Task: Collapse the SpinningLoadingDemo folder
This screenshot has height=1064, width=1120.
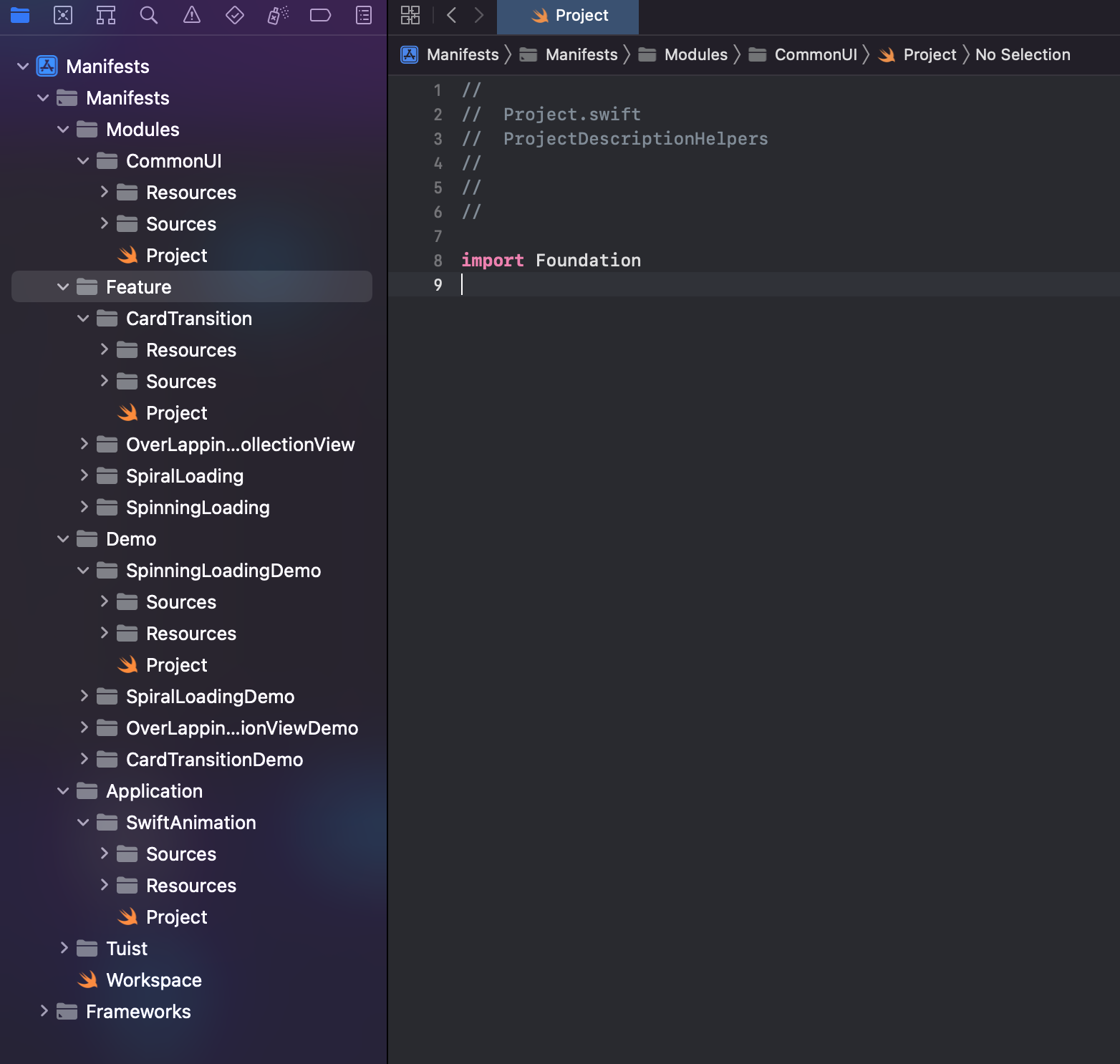Action: tap(83, 571)
